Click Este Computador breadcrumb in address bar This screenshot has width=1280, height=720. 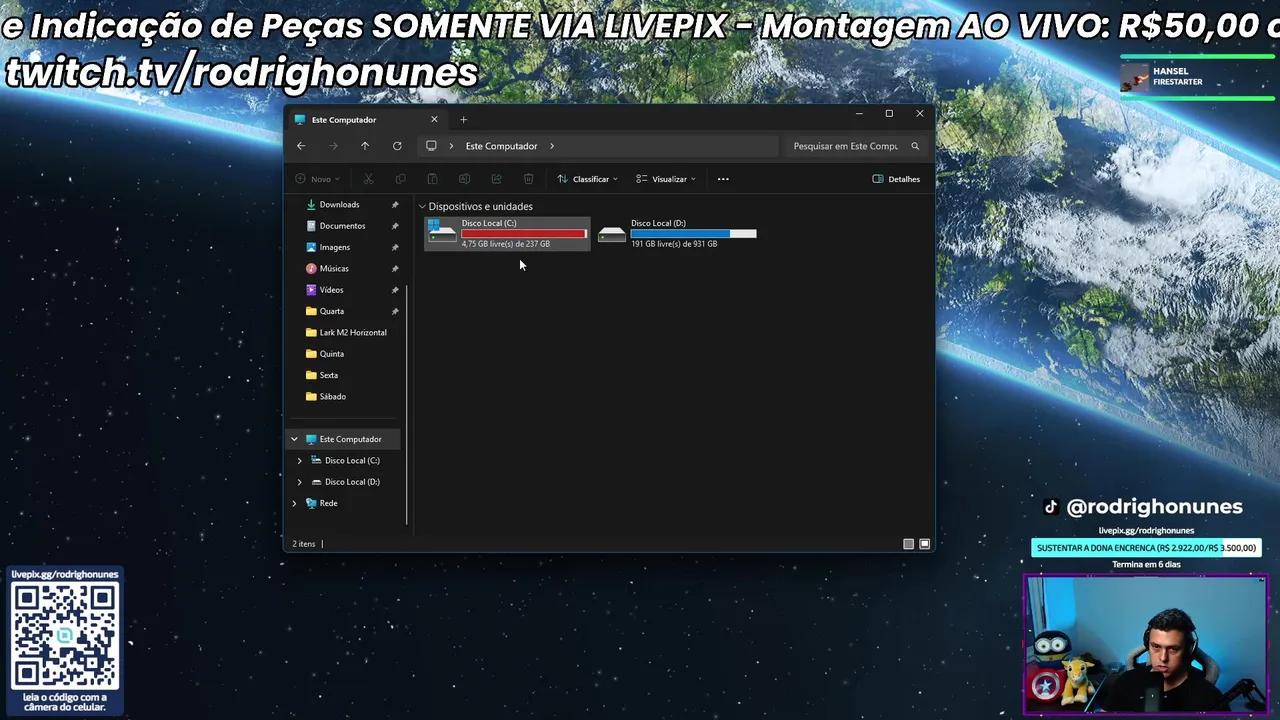[501, 146]
